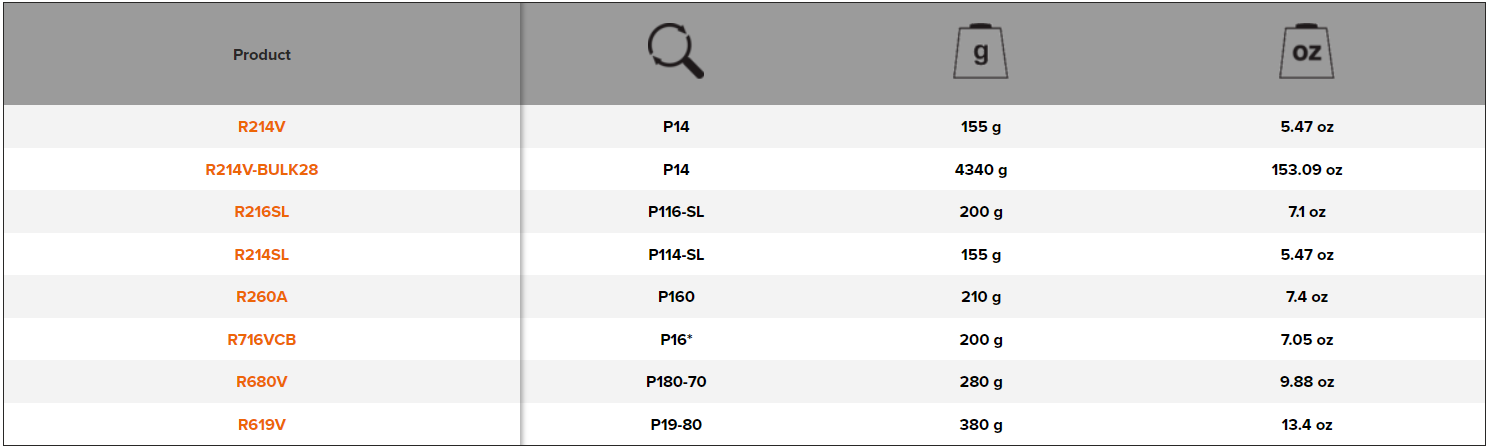Click the Product column header
The image size is (1488, 448).
coord(262,55)
